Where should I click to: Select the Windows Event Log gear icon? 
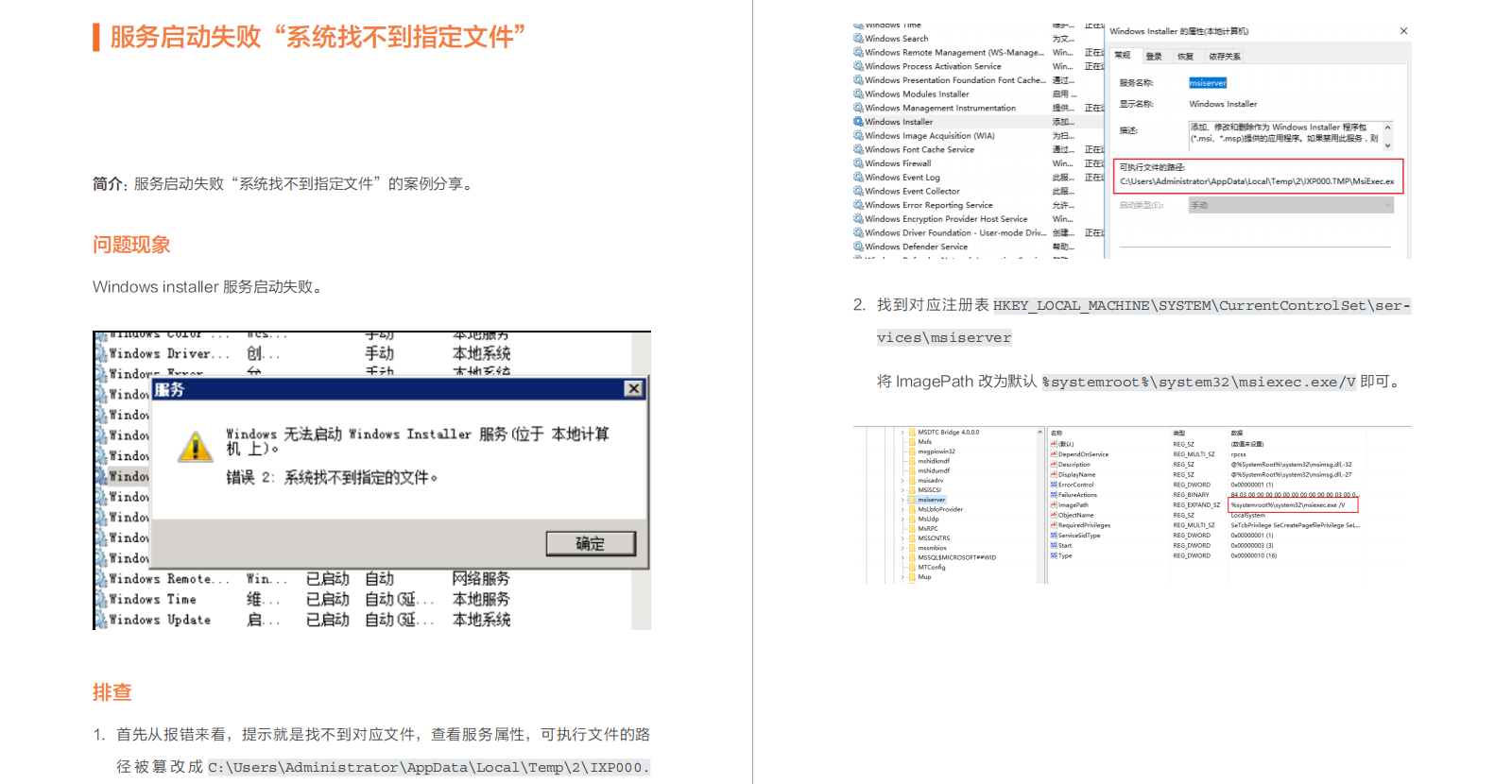pos(858,178)
